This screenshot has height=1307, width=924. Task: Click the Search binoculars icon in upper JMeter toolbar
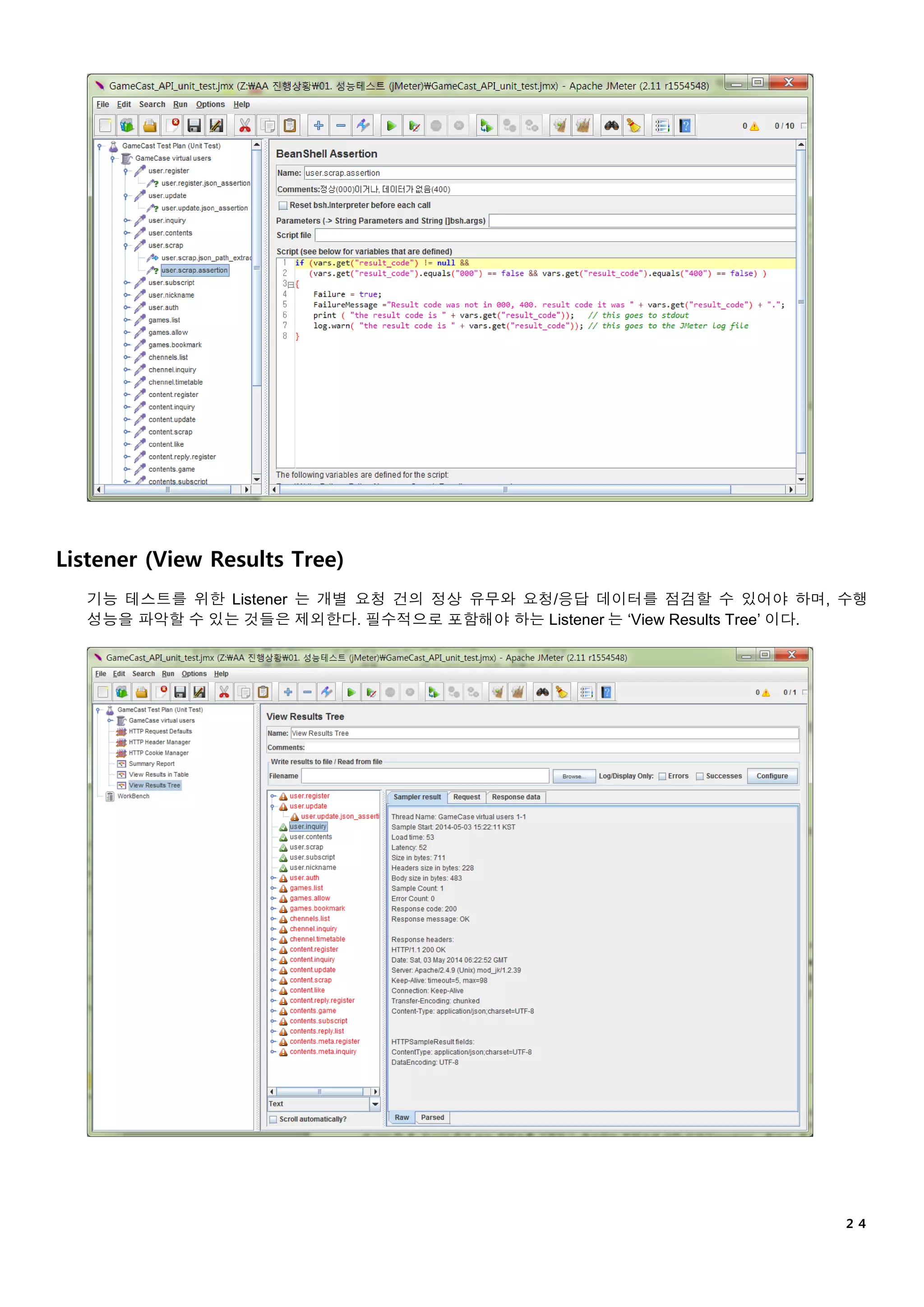[612, 125]
